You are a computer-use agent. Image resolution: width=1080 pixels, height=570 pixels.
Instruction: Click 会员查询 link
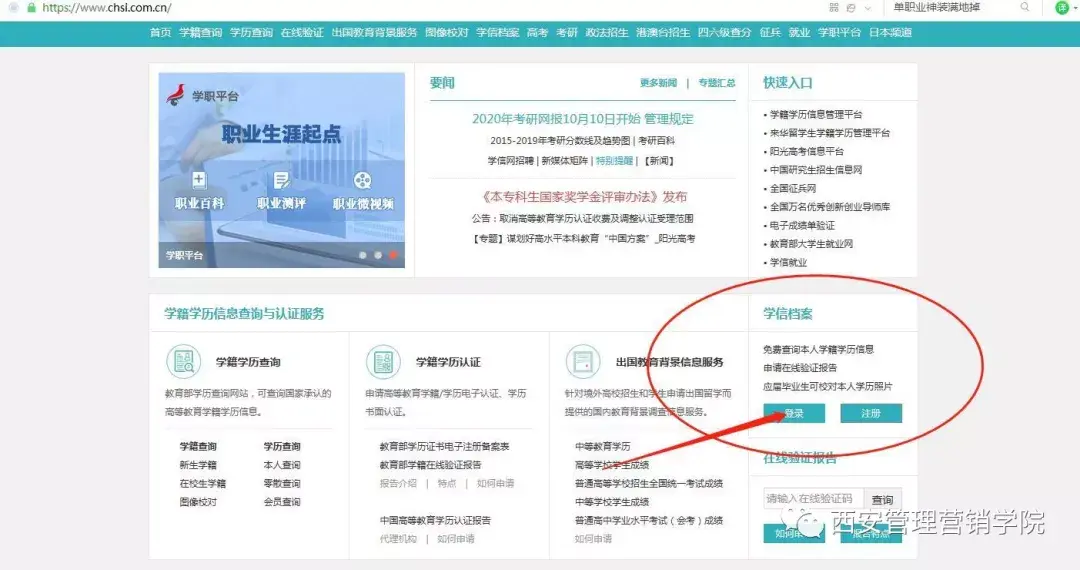tap(282, 502)
